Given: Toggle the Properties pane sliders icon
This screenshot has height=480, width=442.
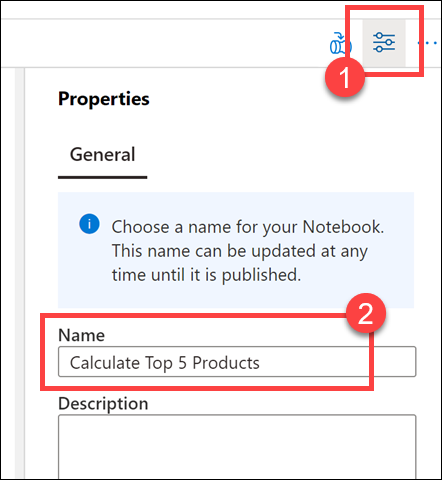Looking at the screenshot, I should pyautogui.click(x=384, y=42).
